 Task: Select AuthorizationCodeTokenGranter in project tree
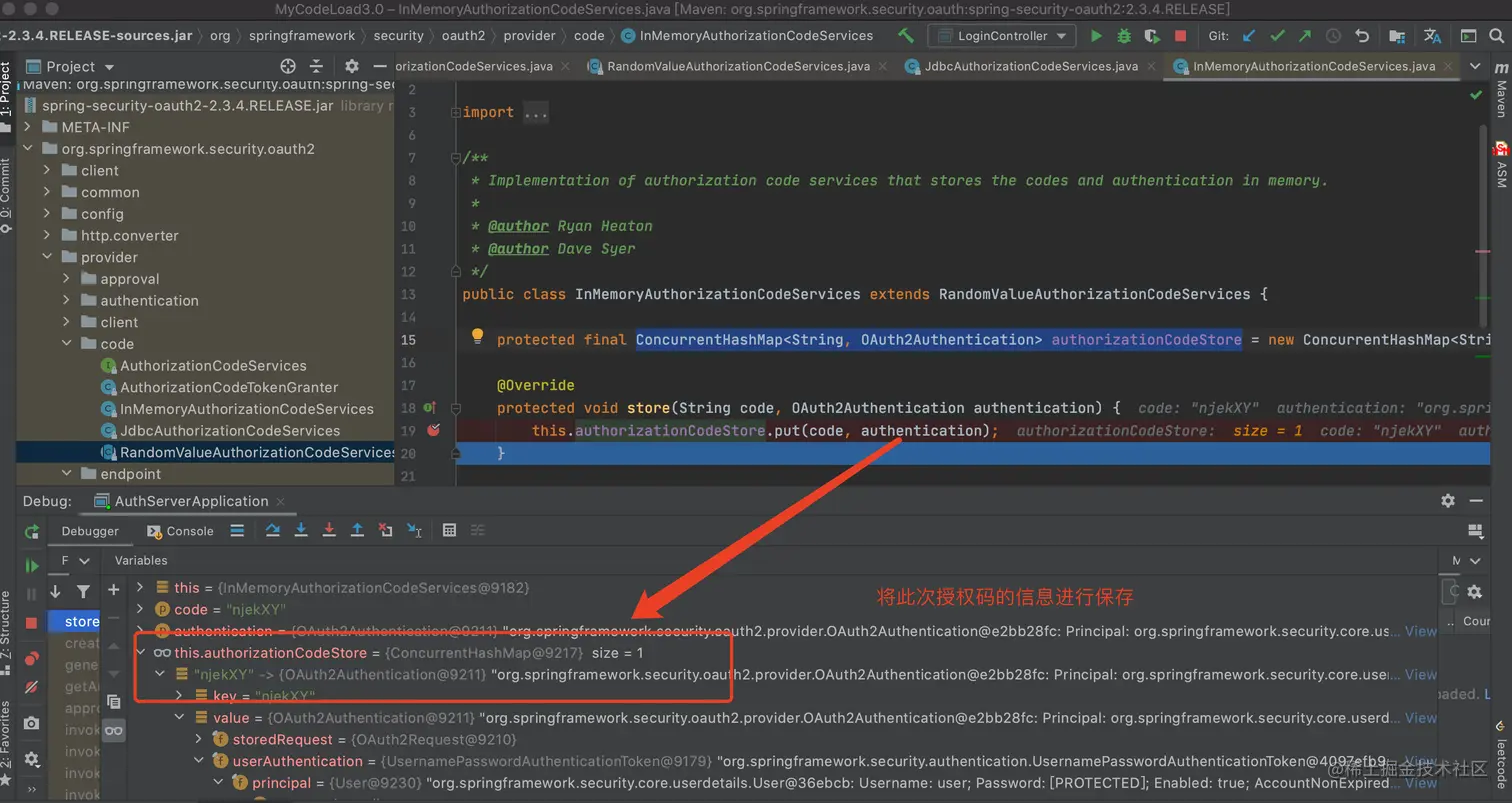click(x=229, y=387)
